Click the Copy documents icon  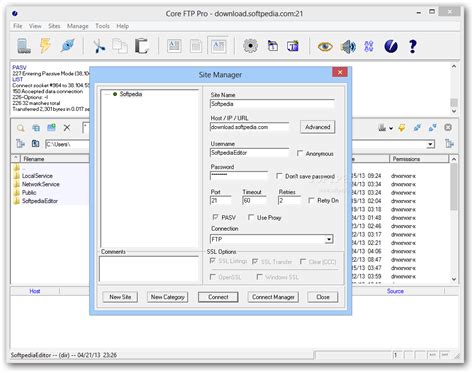120,46
